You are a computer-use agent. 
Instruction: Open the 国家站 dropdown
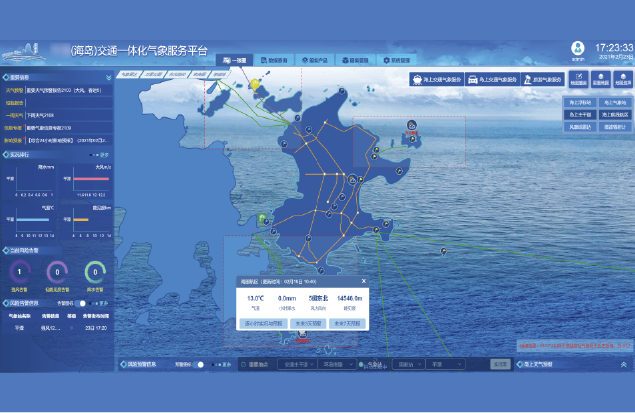409,364
